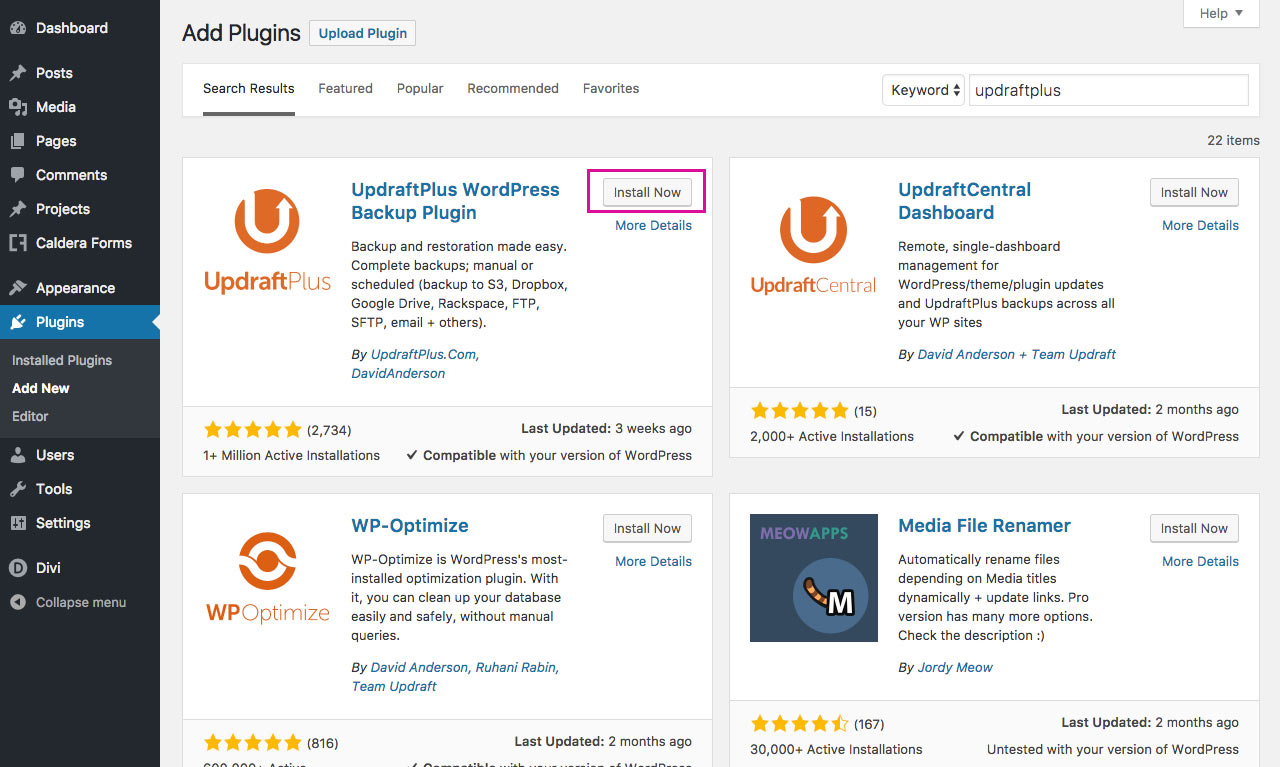Click the Settings sliders icon
Viewport: 1280px width, 767px height.
coord(18,523)
